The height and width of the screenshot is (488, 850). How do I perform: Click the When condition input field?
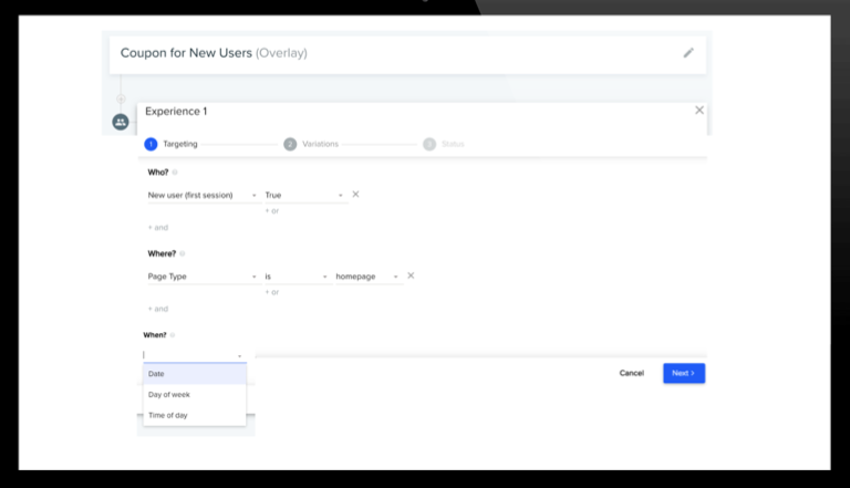point(190,355)
